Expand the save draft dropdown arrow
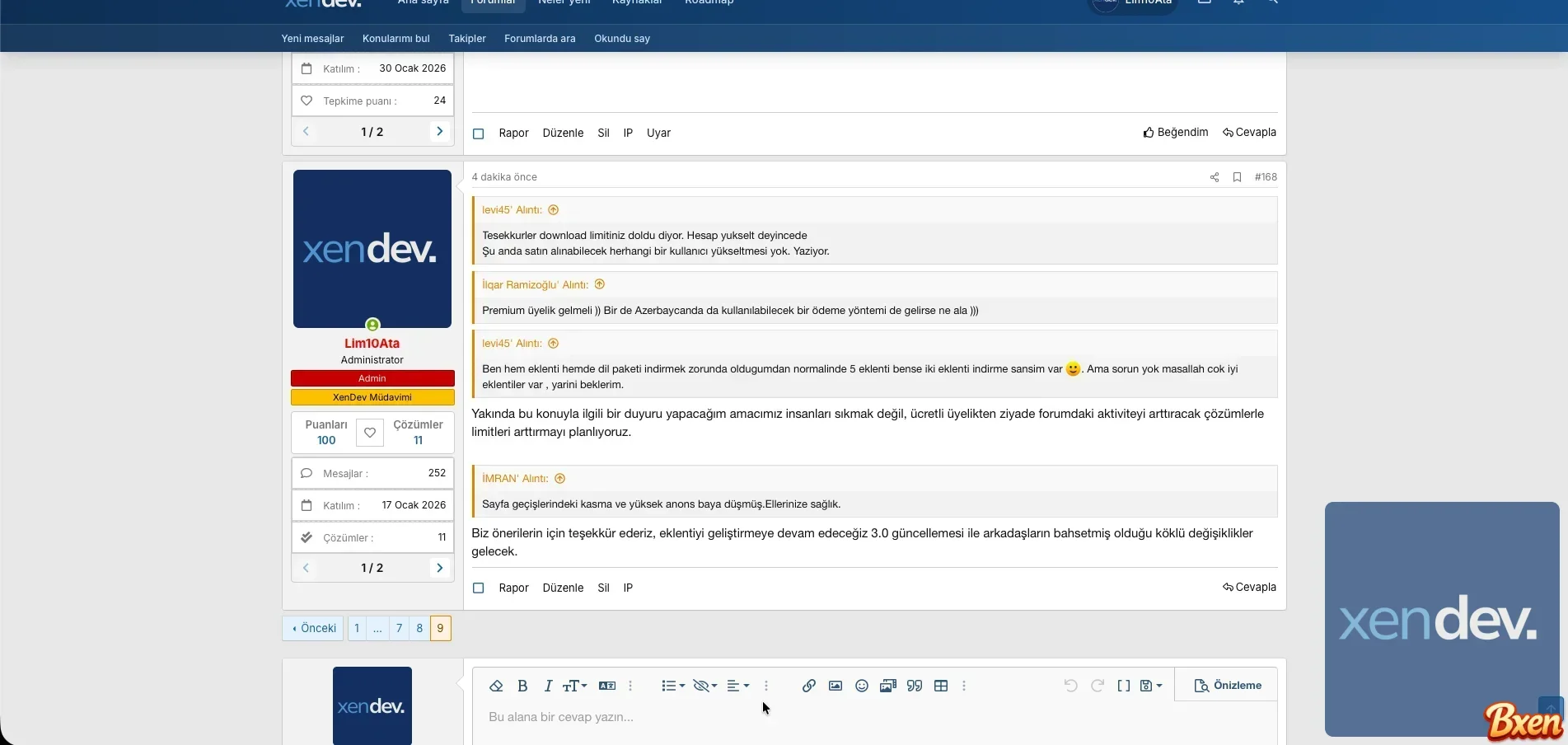Viewport: 1568px width, 745px height. (x=1158, y=685)
